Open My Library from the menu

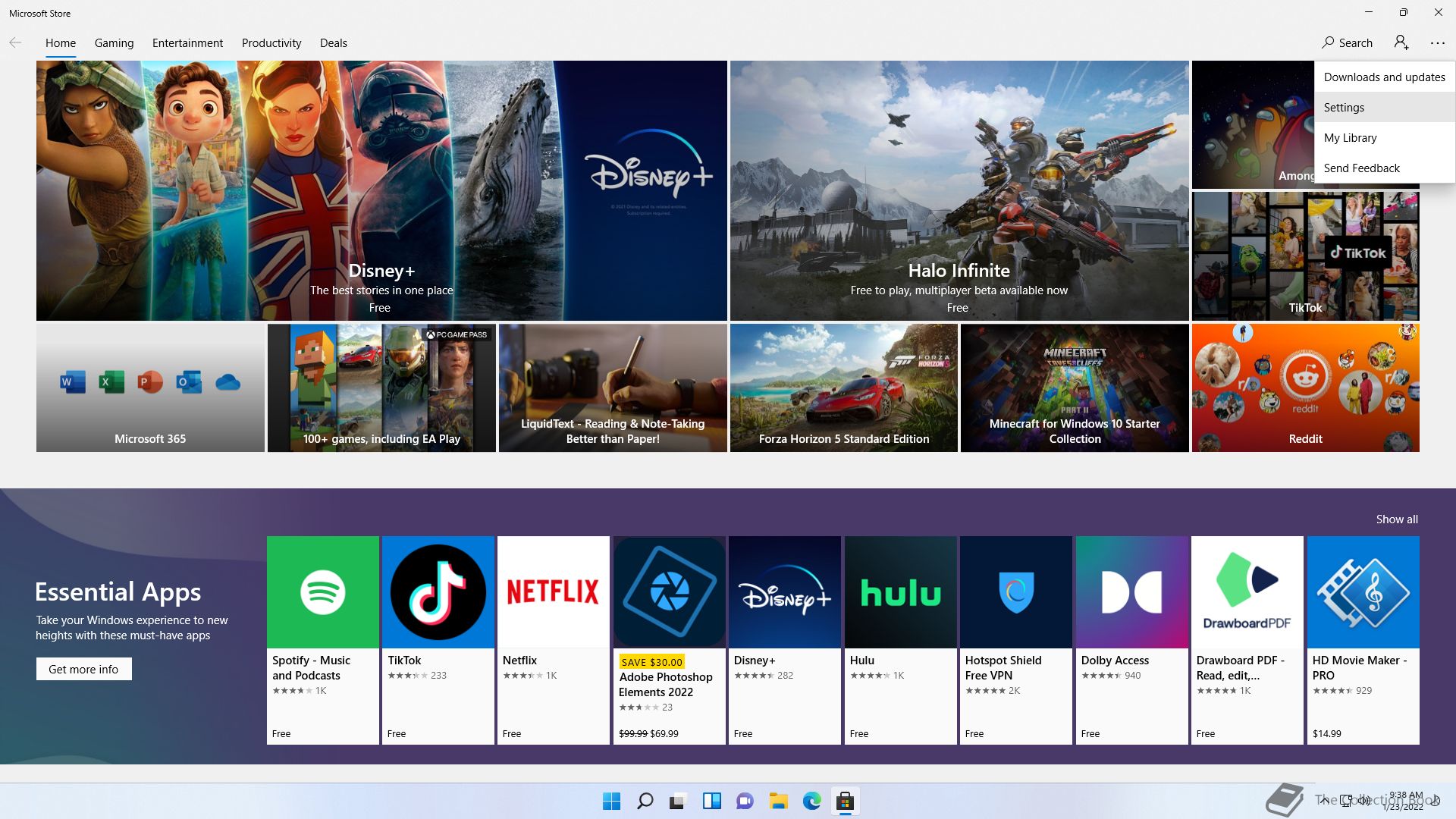tap(1385, 137)
